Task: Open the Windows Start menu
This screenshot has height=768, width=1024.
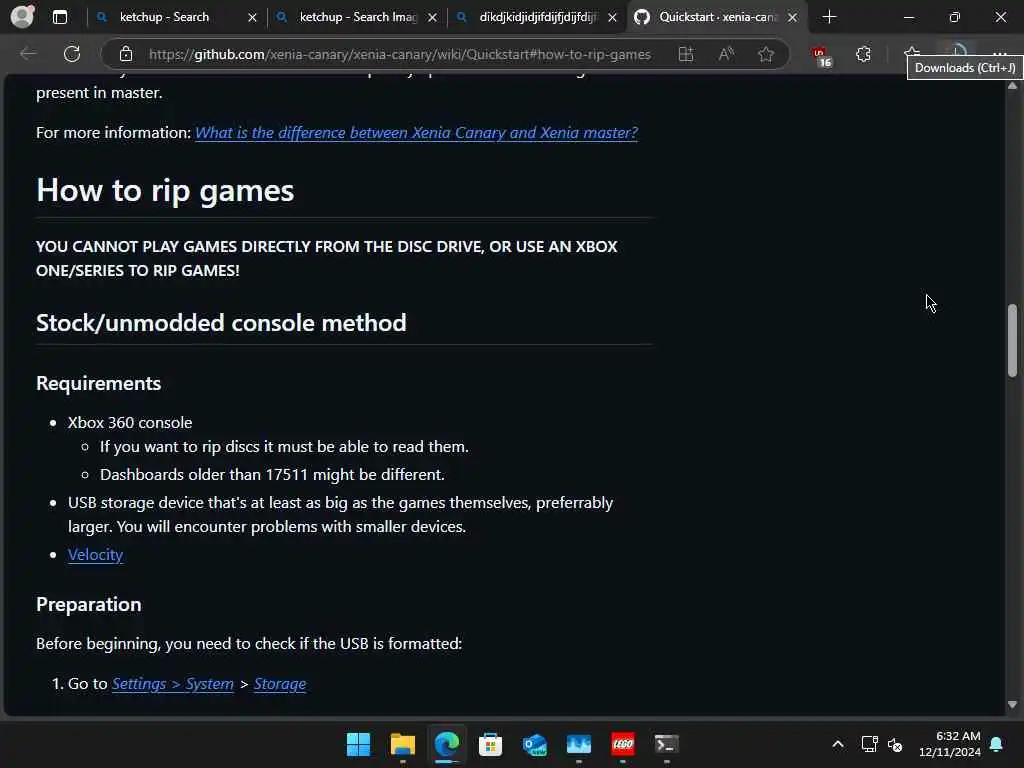Action: [358, 744]
